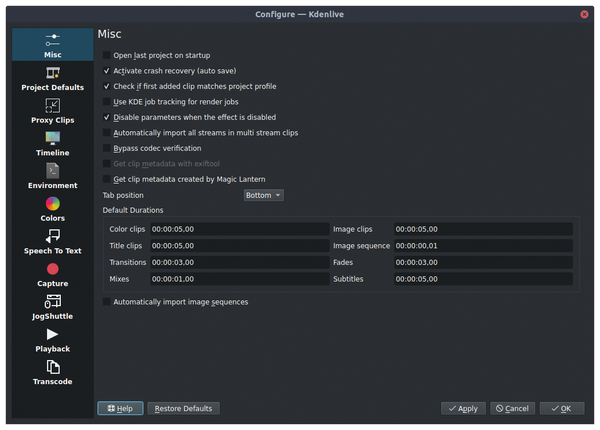This screenshot has width=600, height=430.
Task: Open the Speech To Text icon
Action: click(x=52, y=236)
